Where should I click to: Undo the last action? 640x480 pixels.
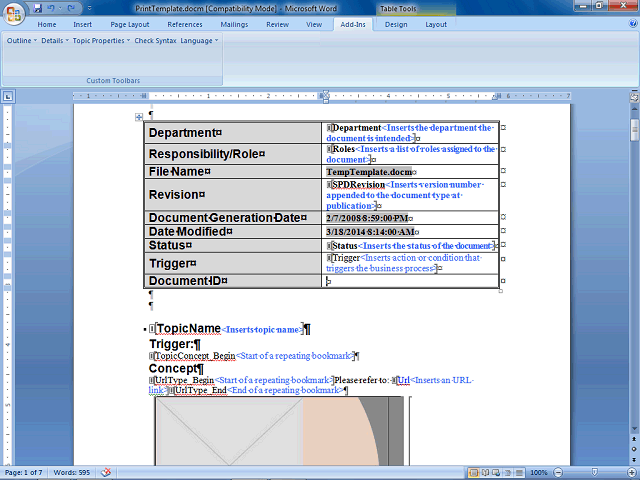51,8
